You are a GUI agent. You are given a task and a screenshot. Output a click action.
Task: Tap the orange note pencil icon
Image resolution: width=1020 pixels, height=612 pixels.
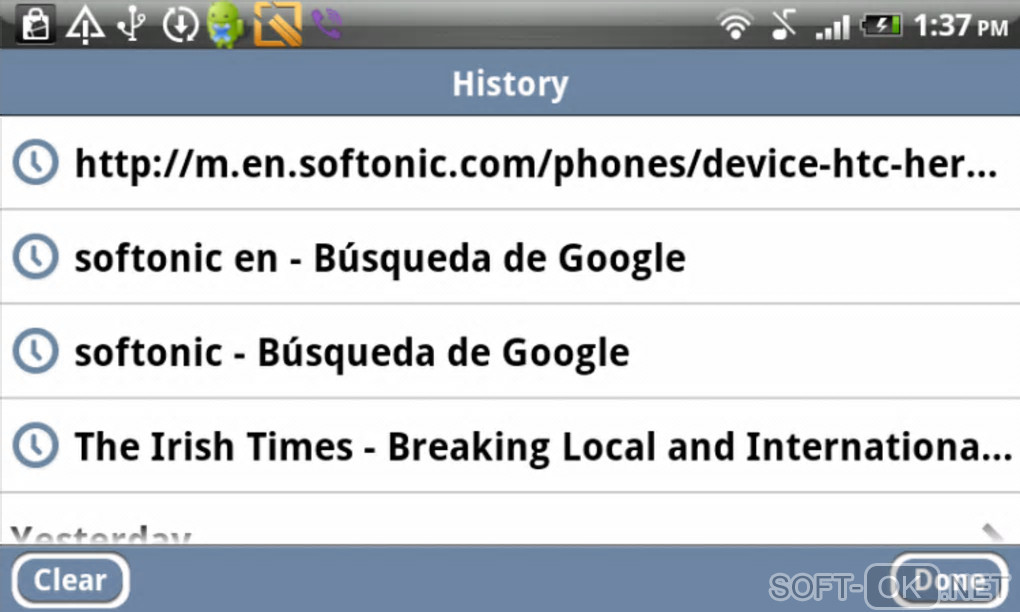tap(278, 25)
